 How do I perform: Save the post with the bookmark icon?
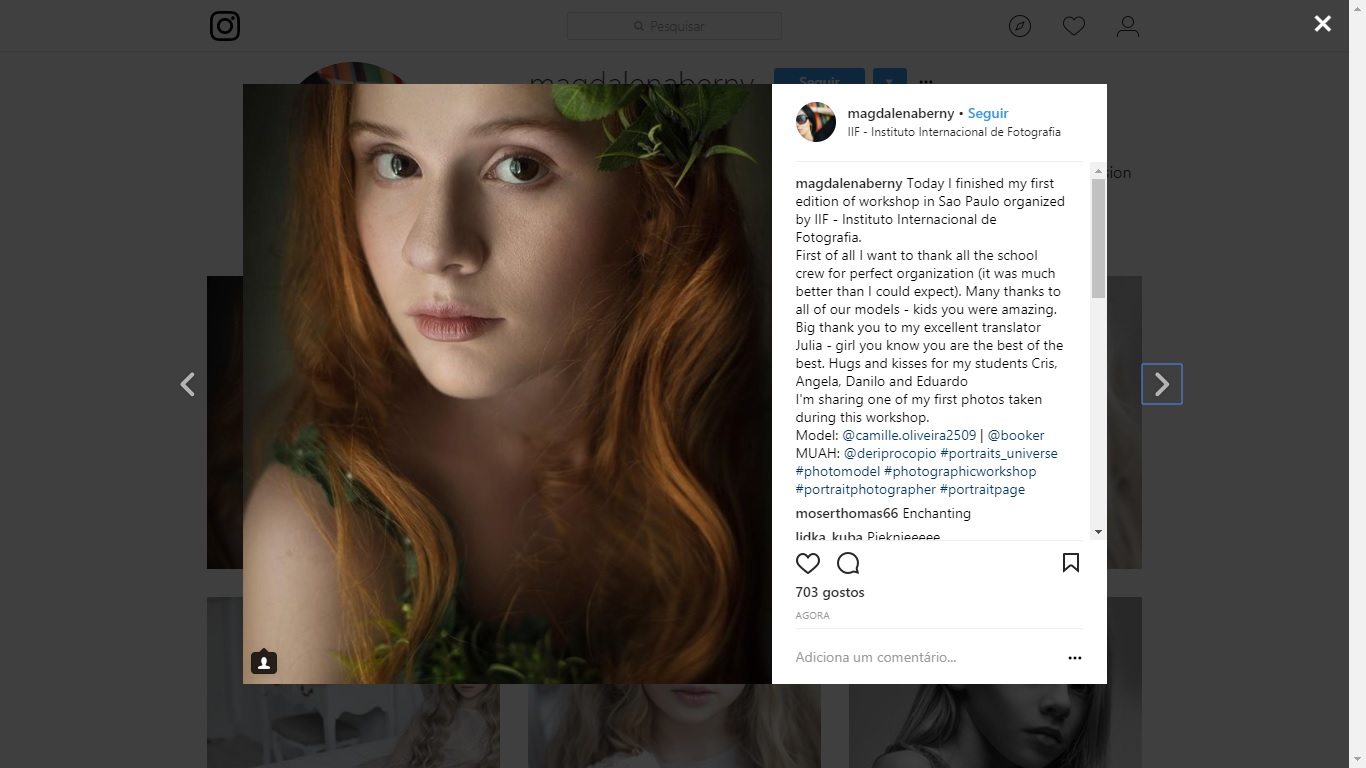1070,563
